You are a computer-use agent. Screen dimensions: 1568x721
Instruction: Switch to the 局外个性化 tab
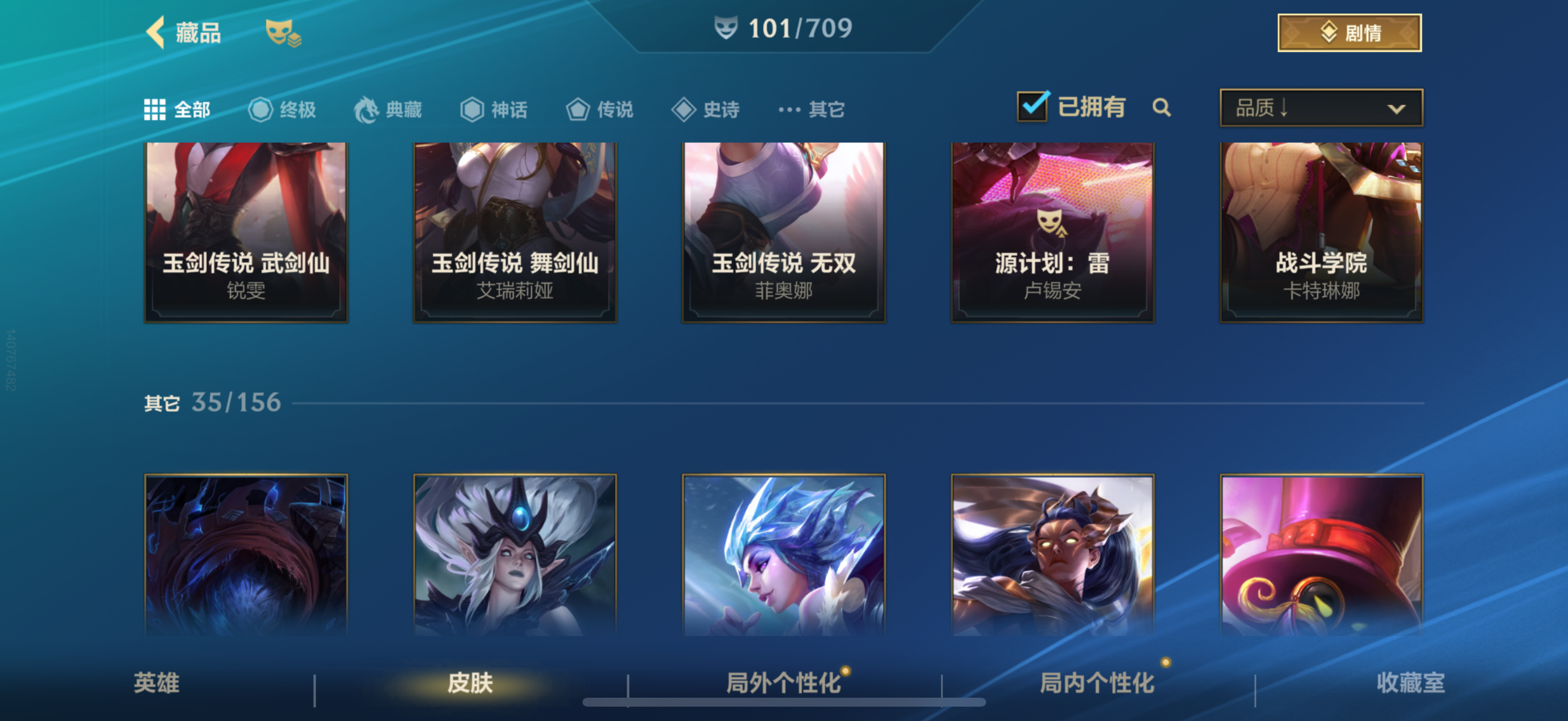tap(783, 683)
